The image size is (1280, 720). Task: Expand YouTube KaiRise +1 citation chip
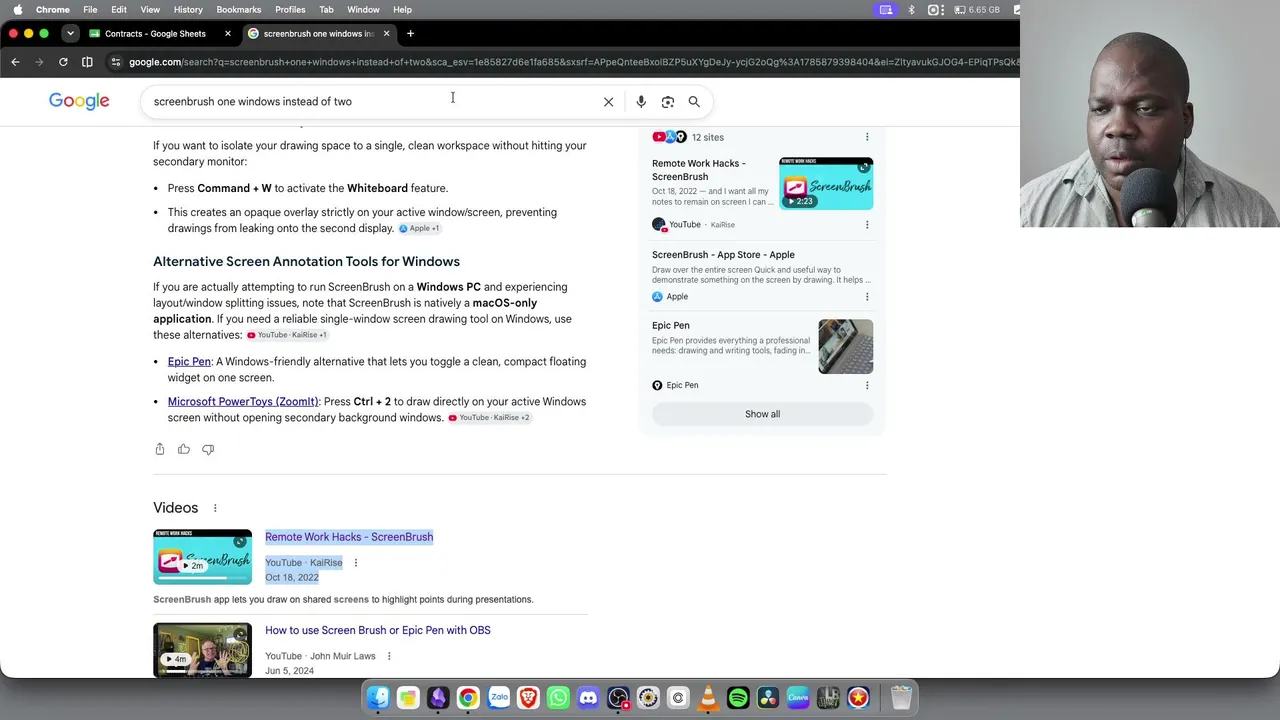click(x=287, y=335)
